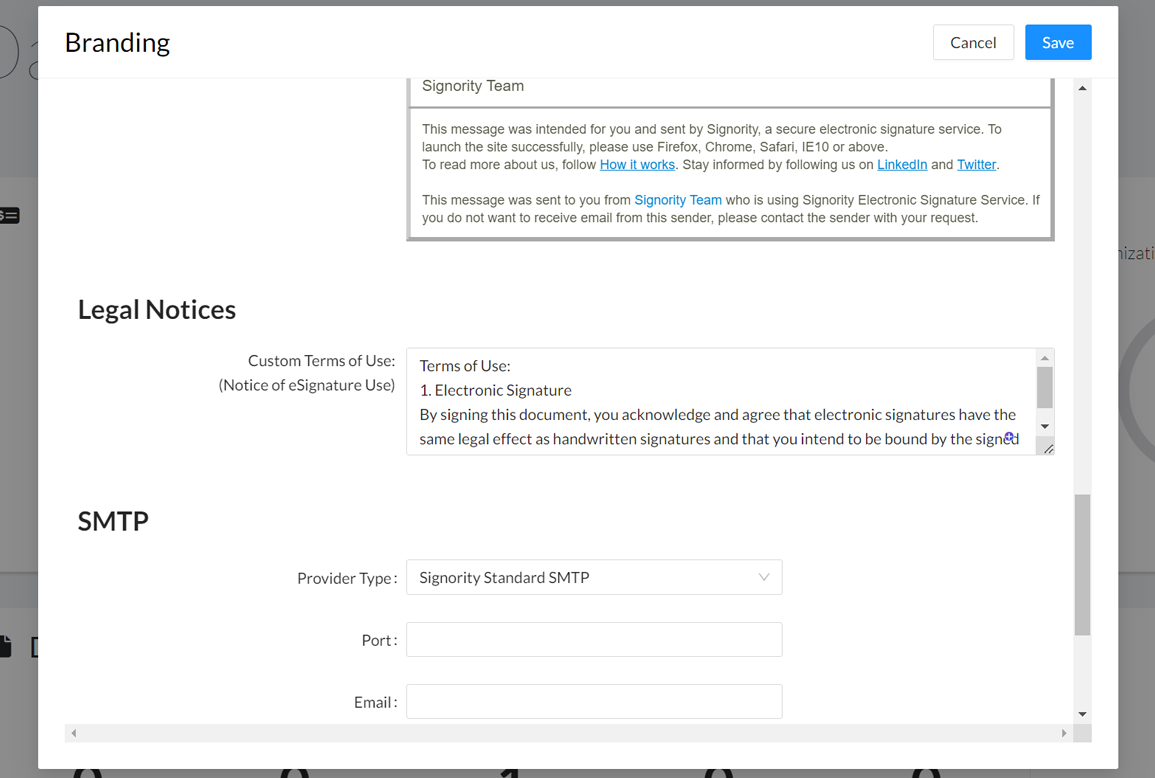Open the How it works link
Image resolution: width=1155 pixels, height=778 pixels.
click(637, 164)
